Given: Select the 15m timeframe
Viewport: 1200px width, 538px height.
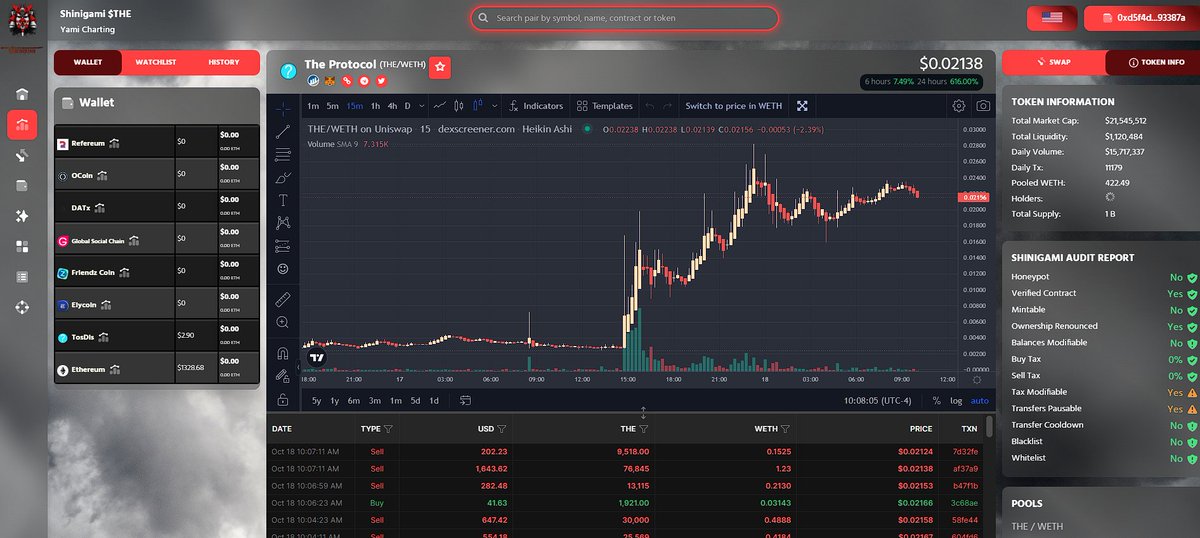Looking at the screenshot, I should (355, 106).
